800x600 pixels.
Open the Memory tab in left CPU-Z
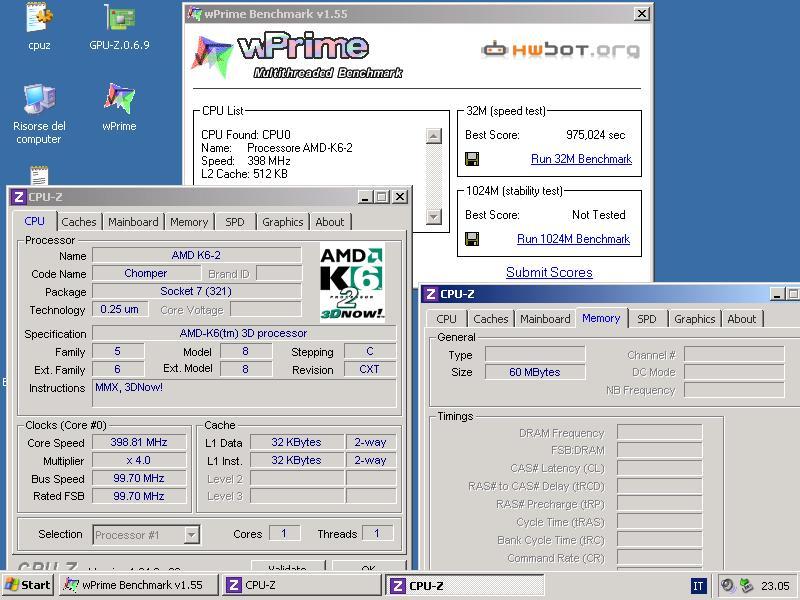coord(189,222)
